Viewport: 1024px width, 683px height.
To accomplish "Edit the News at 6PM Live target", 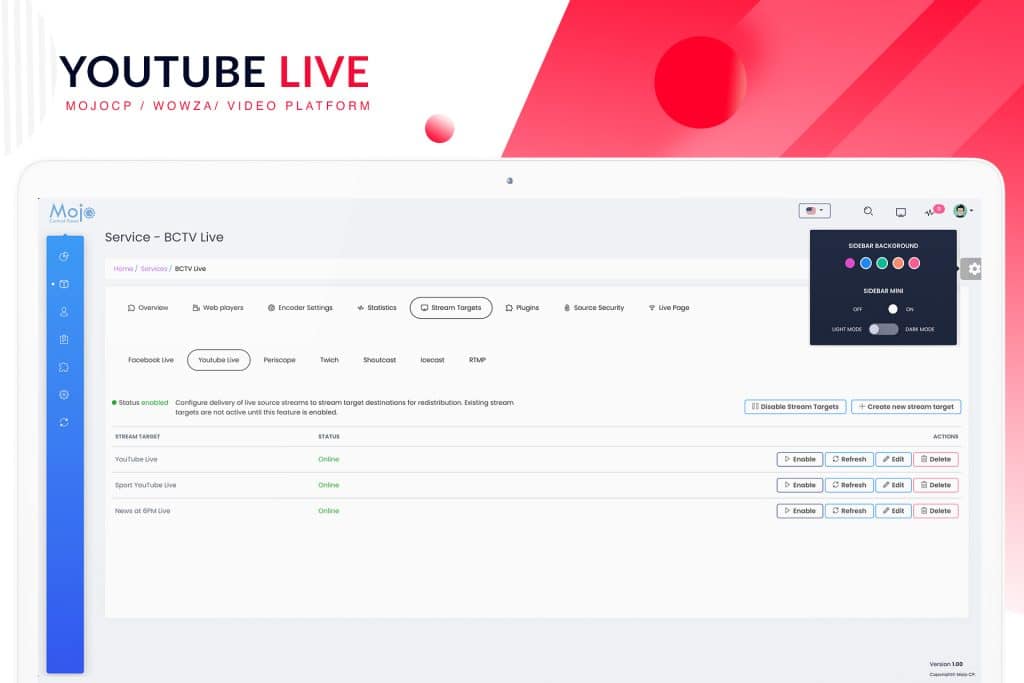I will [x=893, y=511].
